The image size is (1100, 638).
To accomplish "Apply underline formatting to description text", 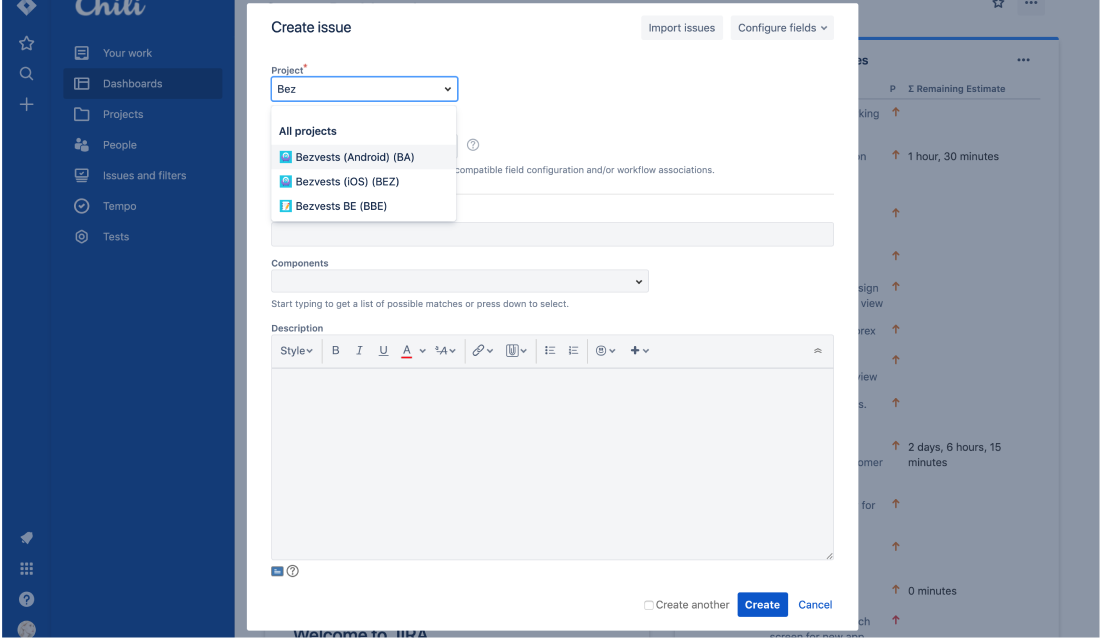I will (x=383, y=350).
